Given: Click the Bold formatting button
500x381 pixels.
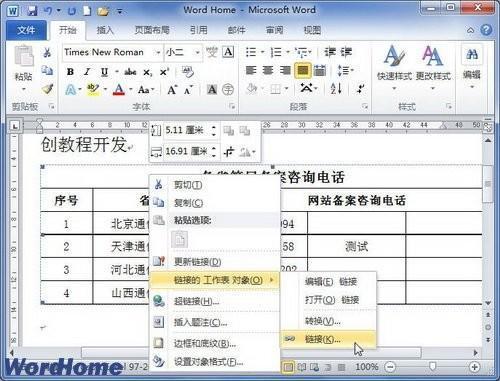Looking at the screenshot, I should pos(70,72).
